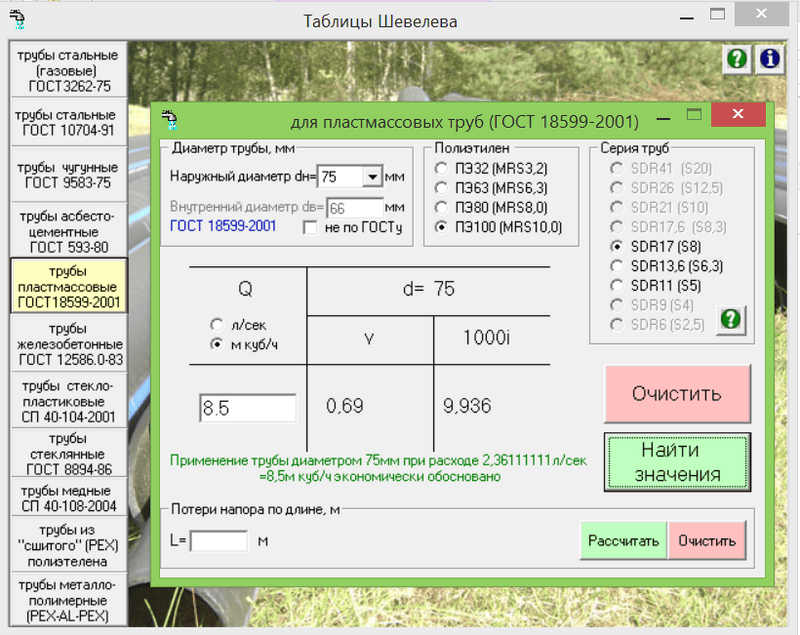Select л/сек flow units
800x635 pixels.
(217, 326)
